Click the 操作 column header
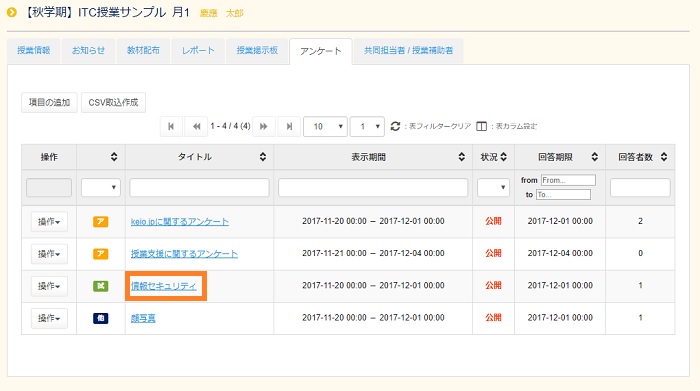The width and height of the screenshot is (700, 391). pyautogui.click(x=49, y=157)
